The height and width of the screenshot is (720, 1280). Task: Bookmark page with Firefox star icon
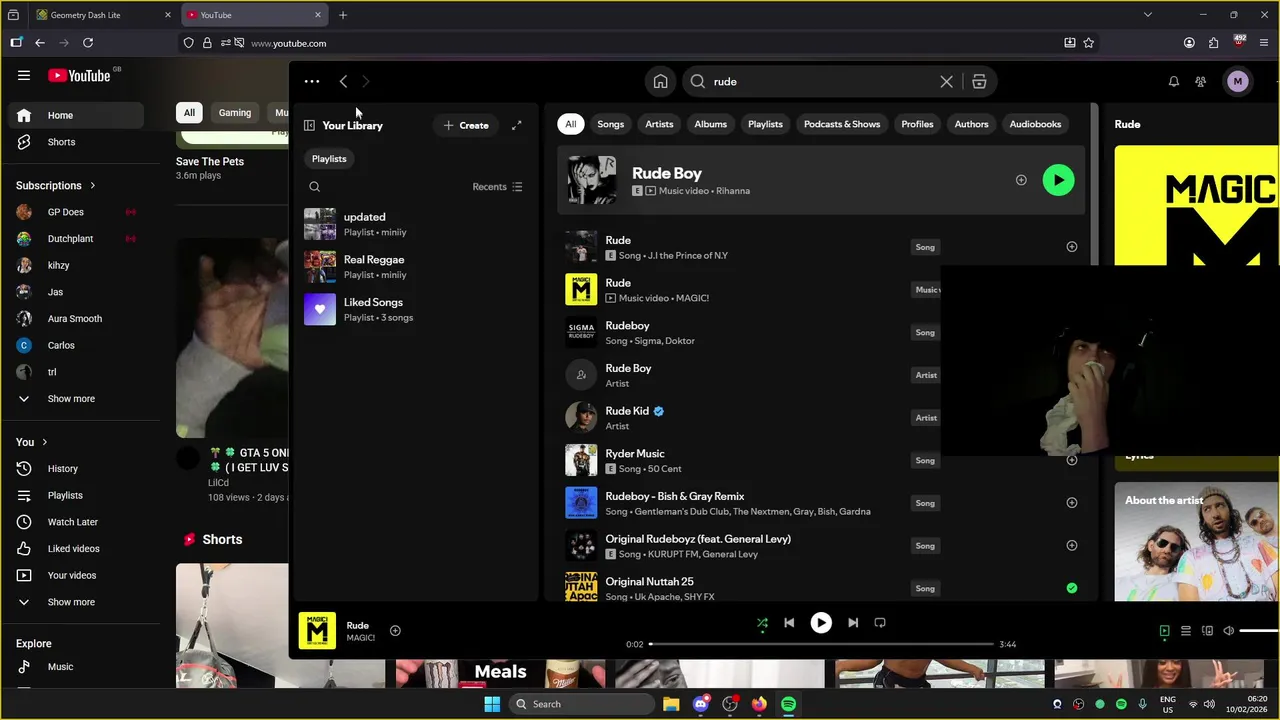pos(1089,43)
